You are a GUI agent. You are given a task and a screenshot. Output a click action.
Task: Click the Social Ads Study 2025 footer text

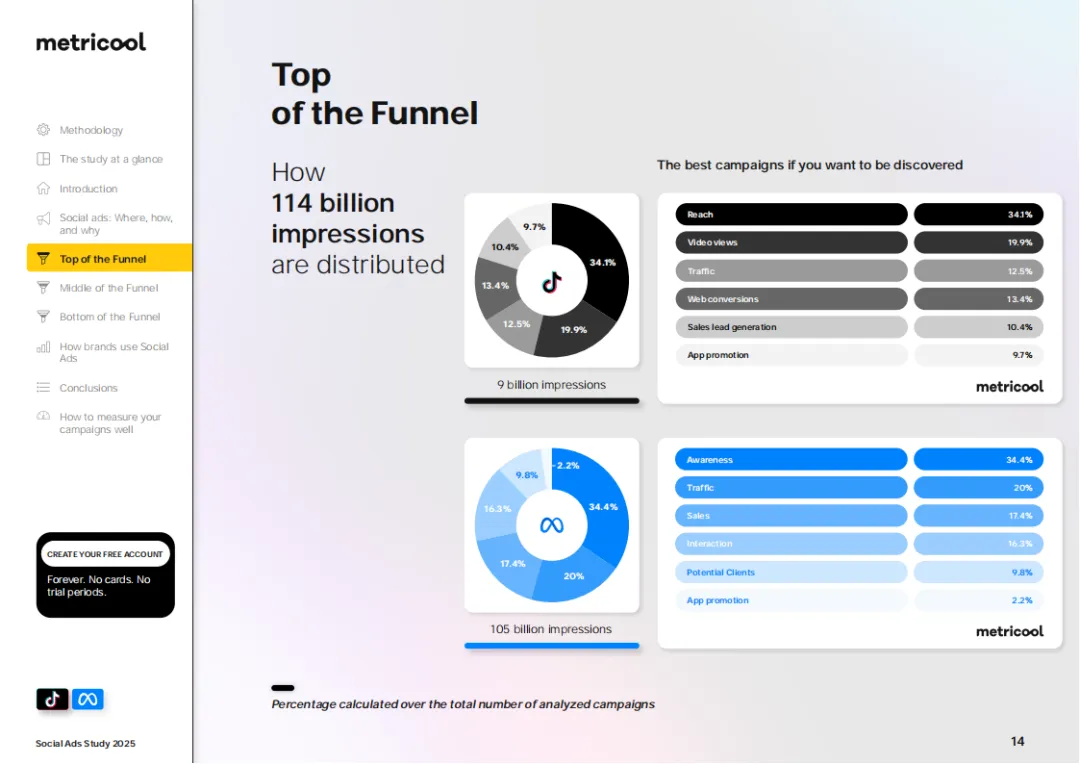85,743
